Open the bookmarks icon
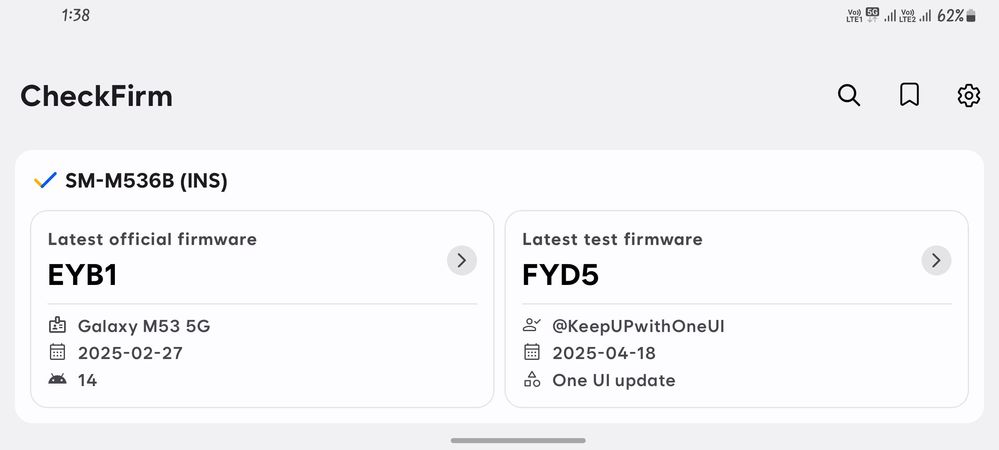The image size is (999, 450). pyautogui.click(x=909, y=96)
